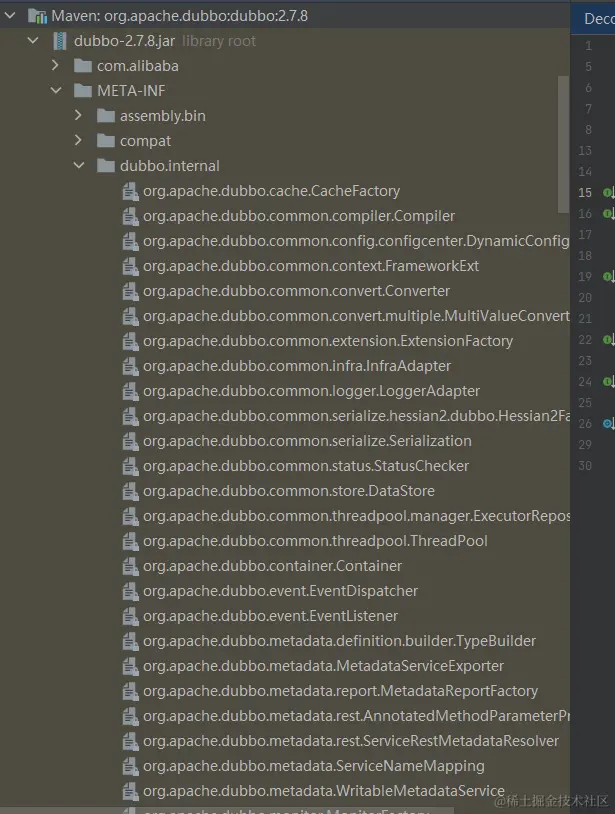Click the implemented gutter icon on line 15
The height and width of the screenshot is (814, 615).
point(608,193)
